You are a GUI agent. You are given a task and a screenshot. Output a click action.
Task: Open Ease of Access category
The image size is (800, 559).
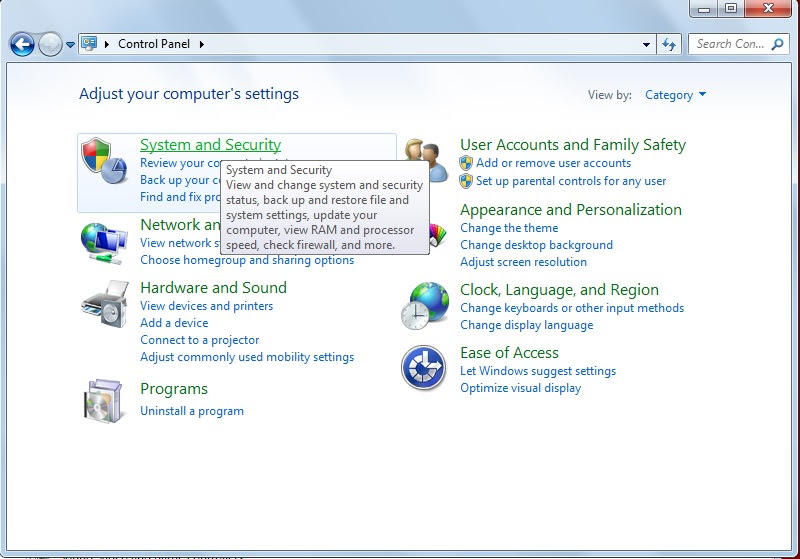[509, 353]
